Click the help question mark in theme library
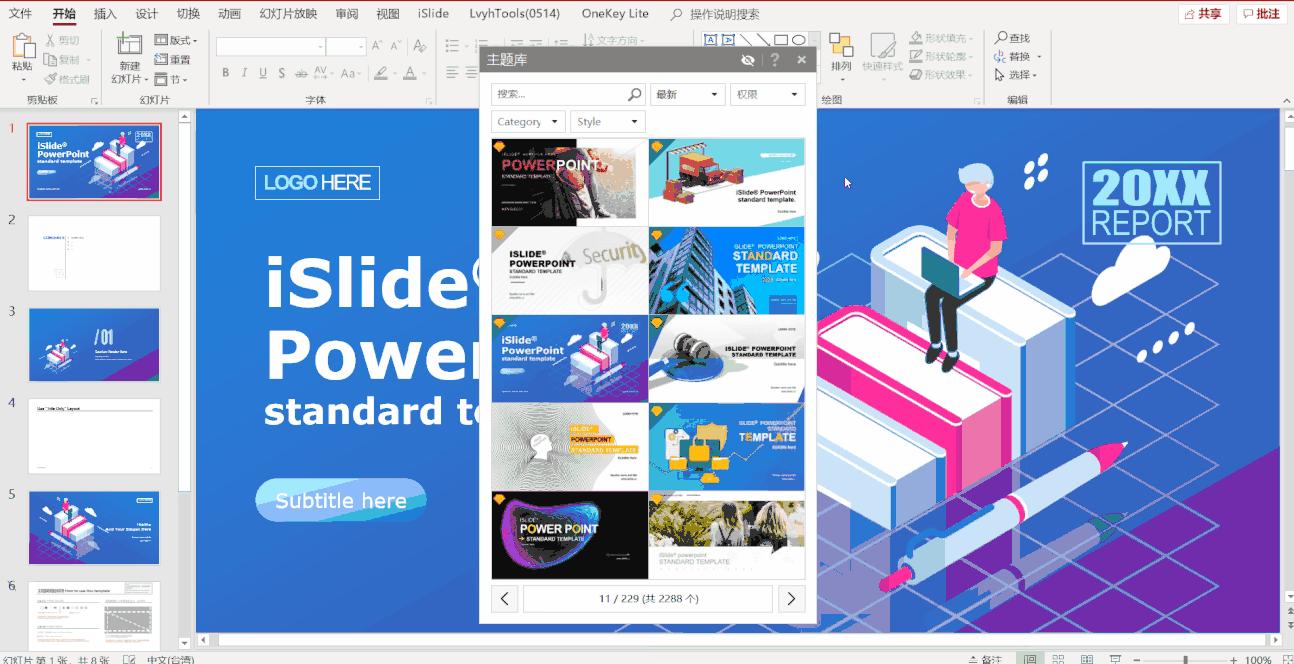 pyautogui.click(x=775, y=60)
